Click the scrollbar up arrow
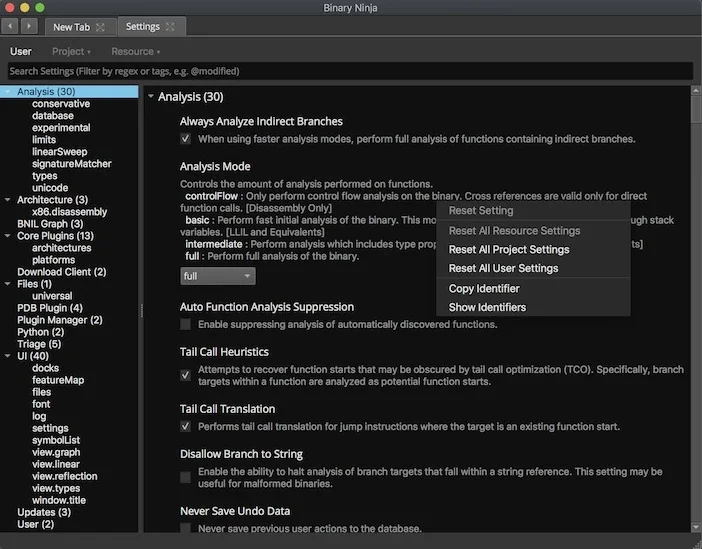Viewport: 702px width, 549px height. pyautogui.click(x=696, y=90)
